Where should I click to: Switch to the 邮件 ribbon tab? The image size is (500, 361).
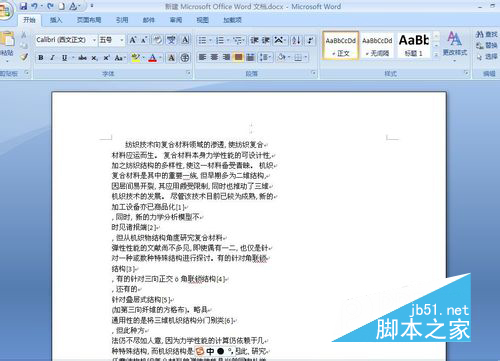[x=149, y=20]
